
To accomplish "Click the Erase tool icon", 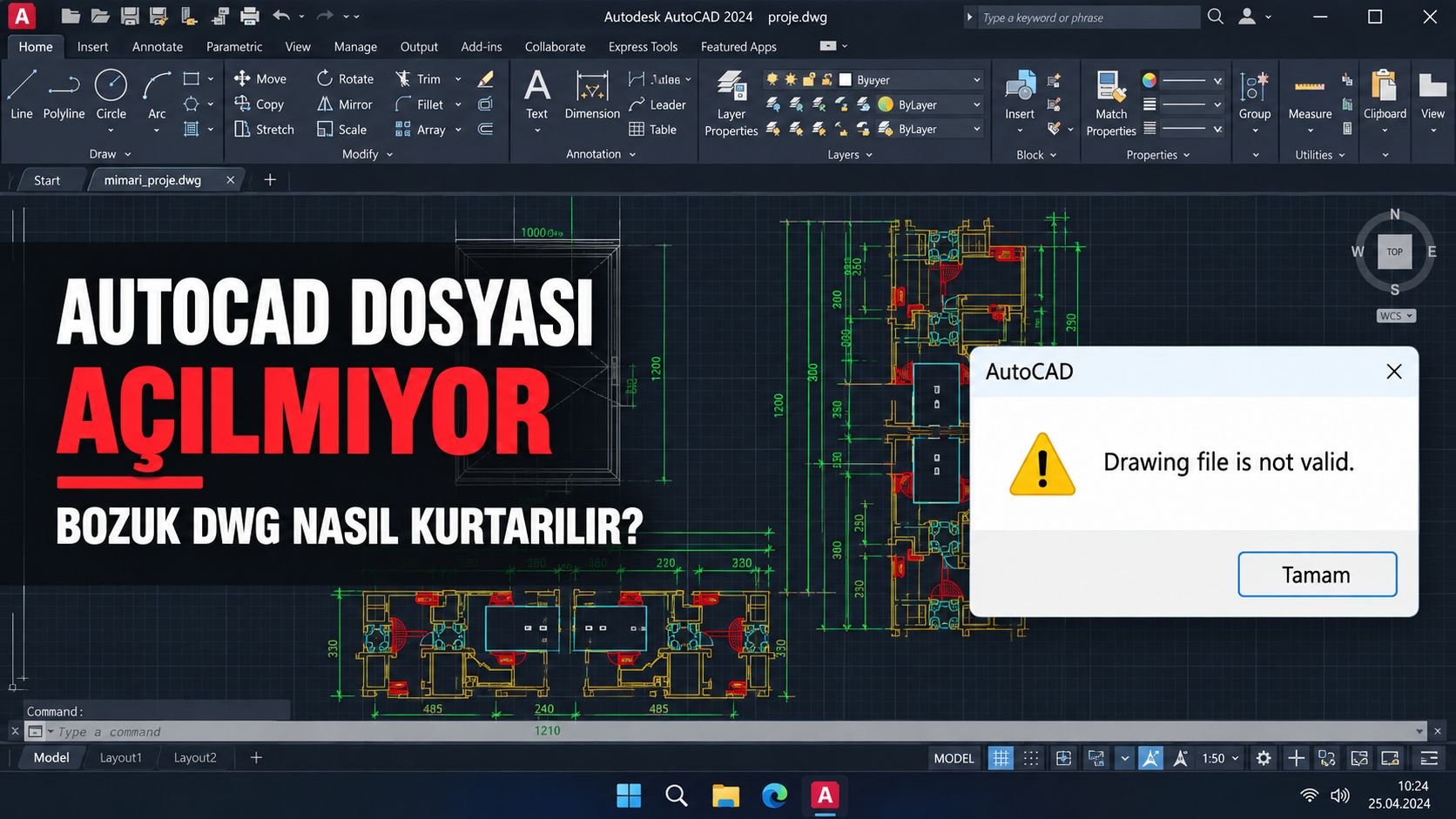I will click(x=486, y=78).
